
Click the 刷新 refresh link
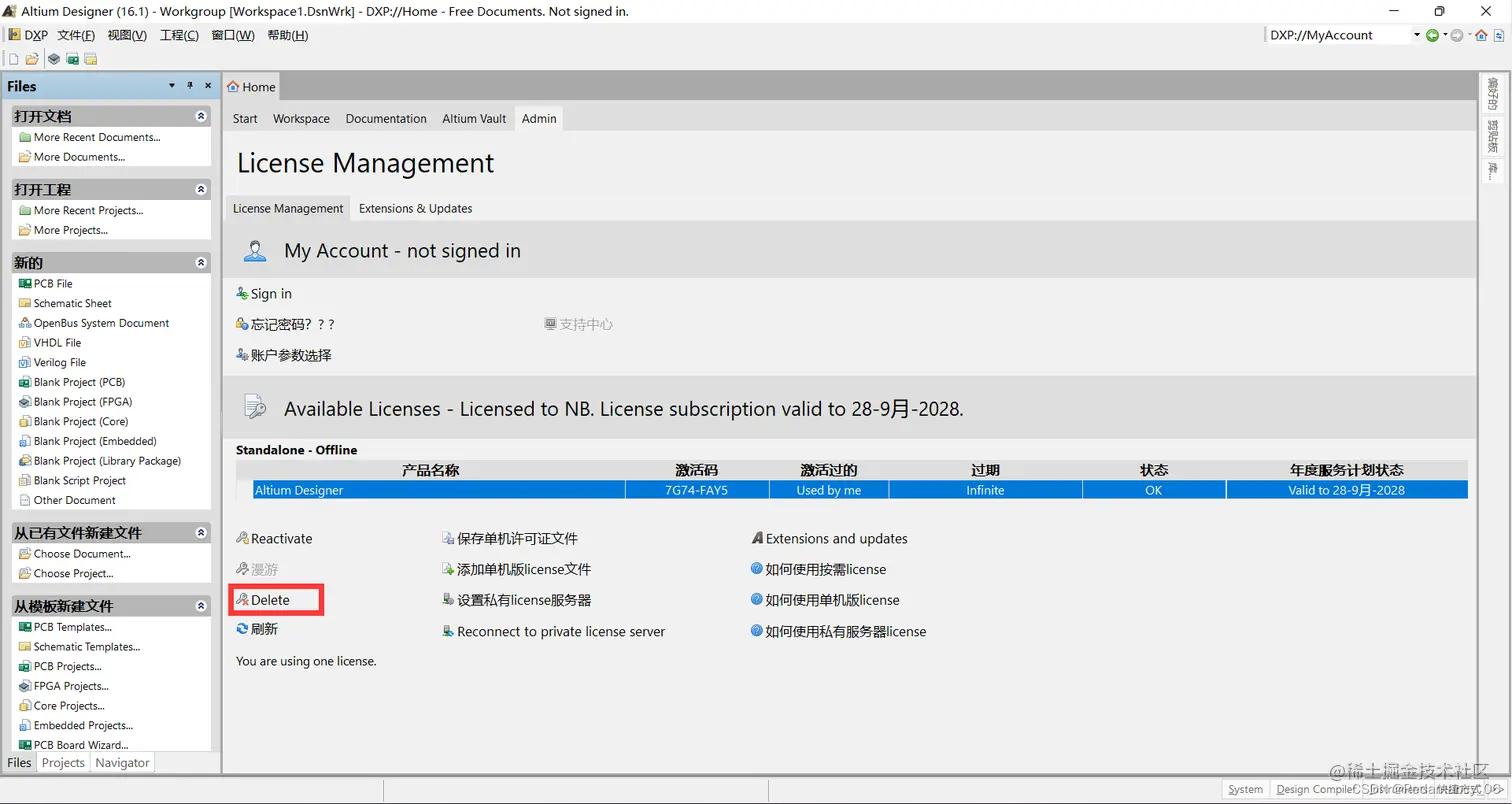click(x=257, y=629)
